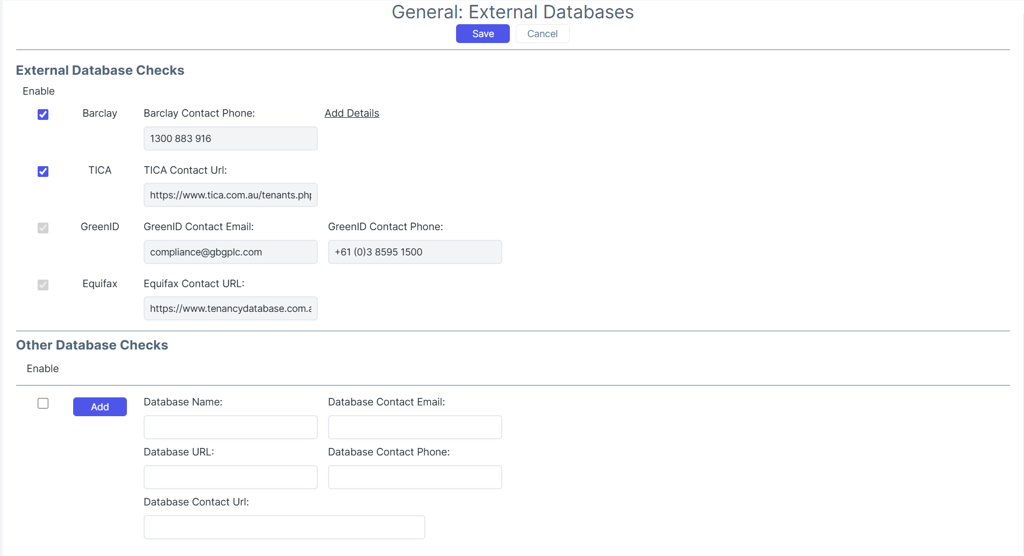This screenshot has height=556, width=1024.
Task: Click the Equifax row label
Action: (100, 284)
